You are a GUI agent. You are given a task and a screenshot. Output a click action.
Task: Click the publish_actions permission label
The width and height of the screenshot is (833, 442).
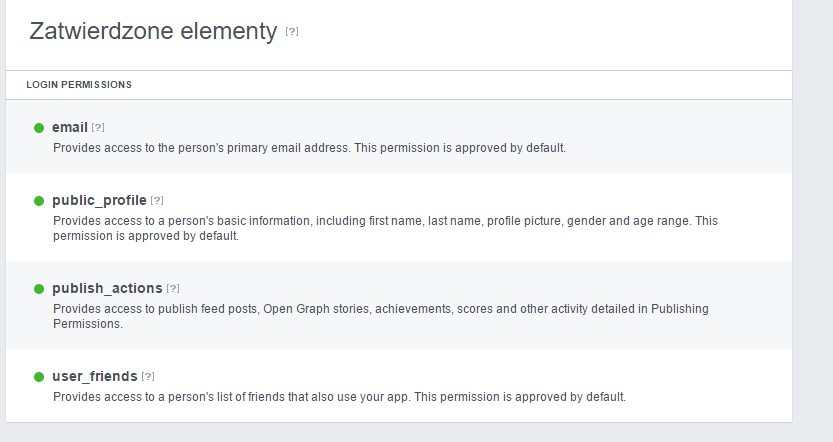click(108, 289)
